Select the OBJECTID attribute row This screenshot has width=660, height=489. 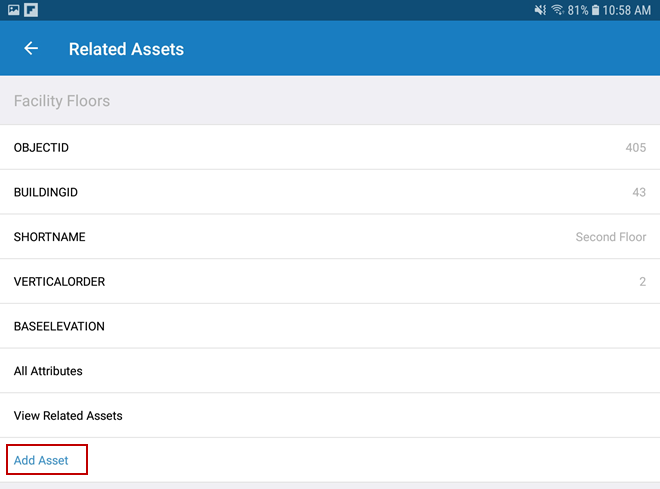tap(330, 148)
